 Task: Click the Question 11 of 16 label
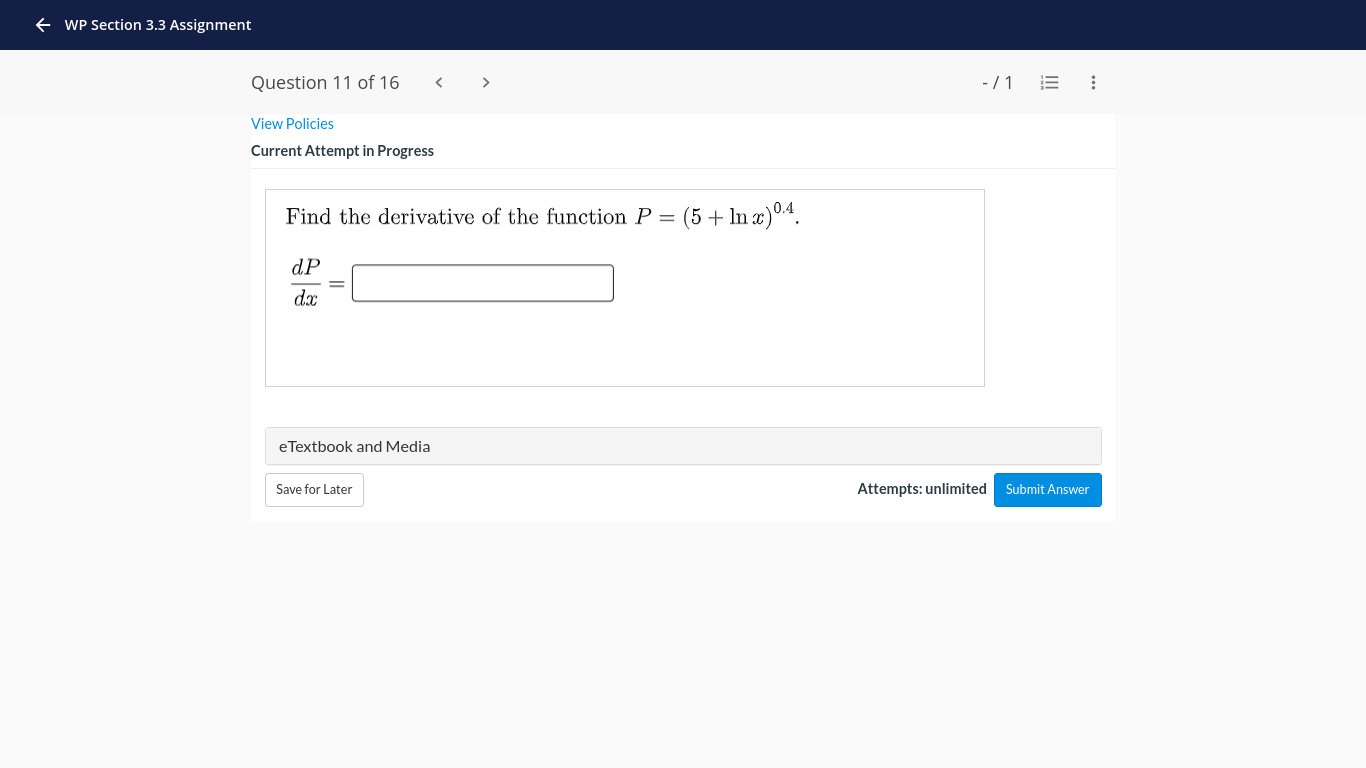click(x=325, y=82)
